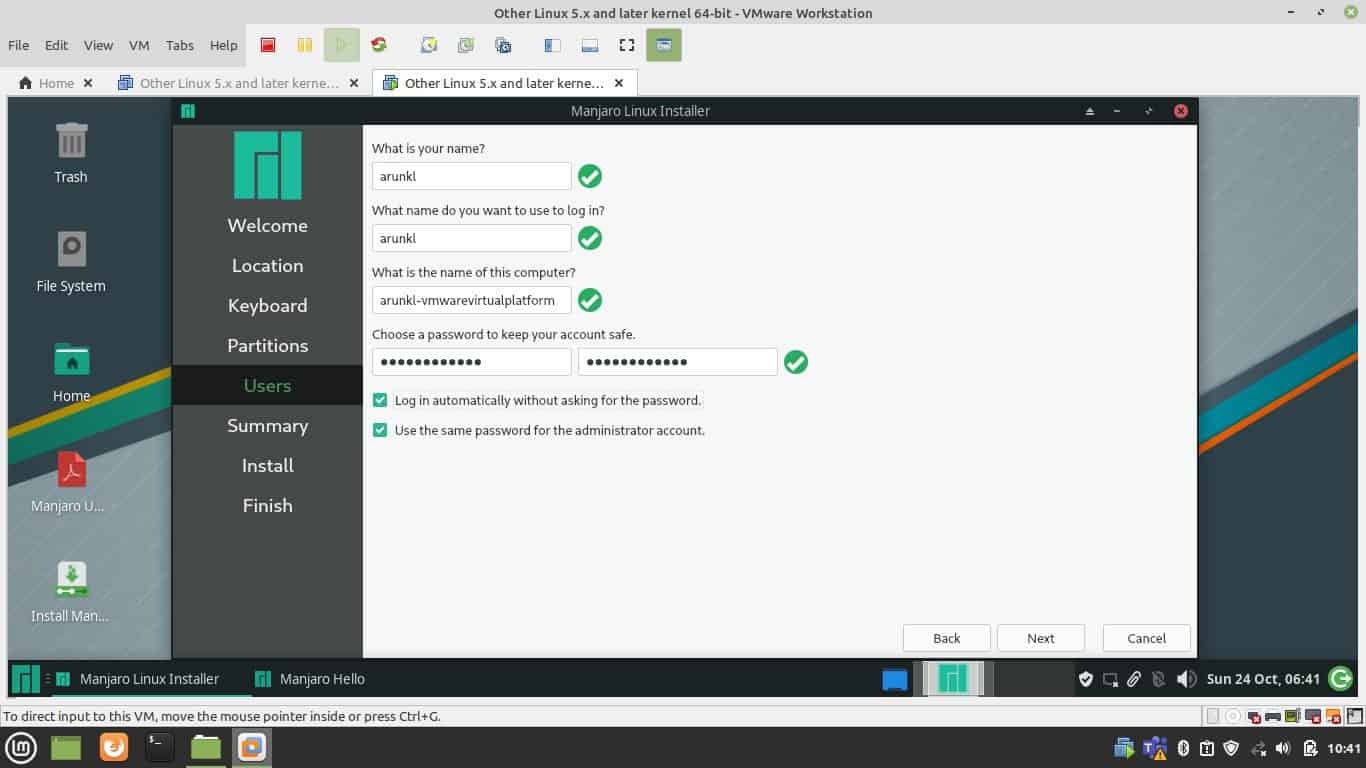Click the blue show desktop panel icon
The image size is (1366, 768).
[x=895, y=680]
